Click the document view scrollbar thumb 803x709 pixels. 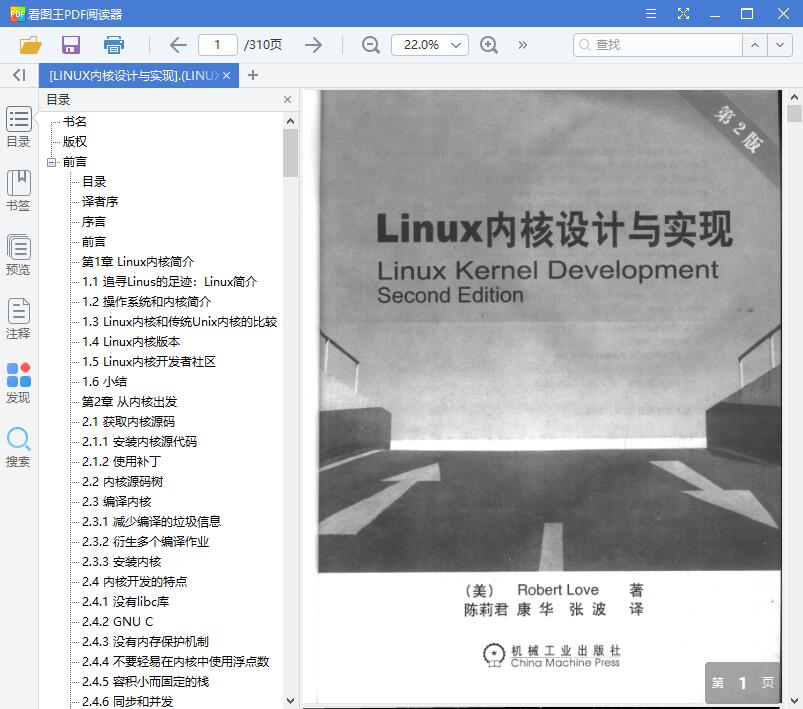794,113
